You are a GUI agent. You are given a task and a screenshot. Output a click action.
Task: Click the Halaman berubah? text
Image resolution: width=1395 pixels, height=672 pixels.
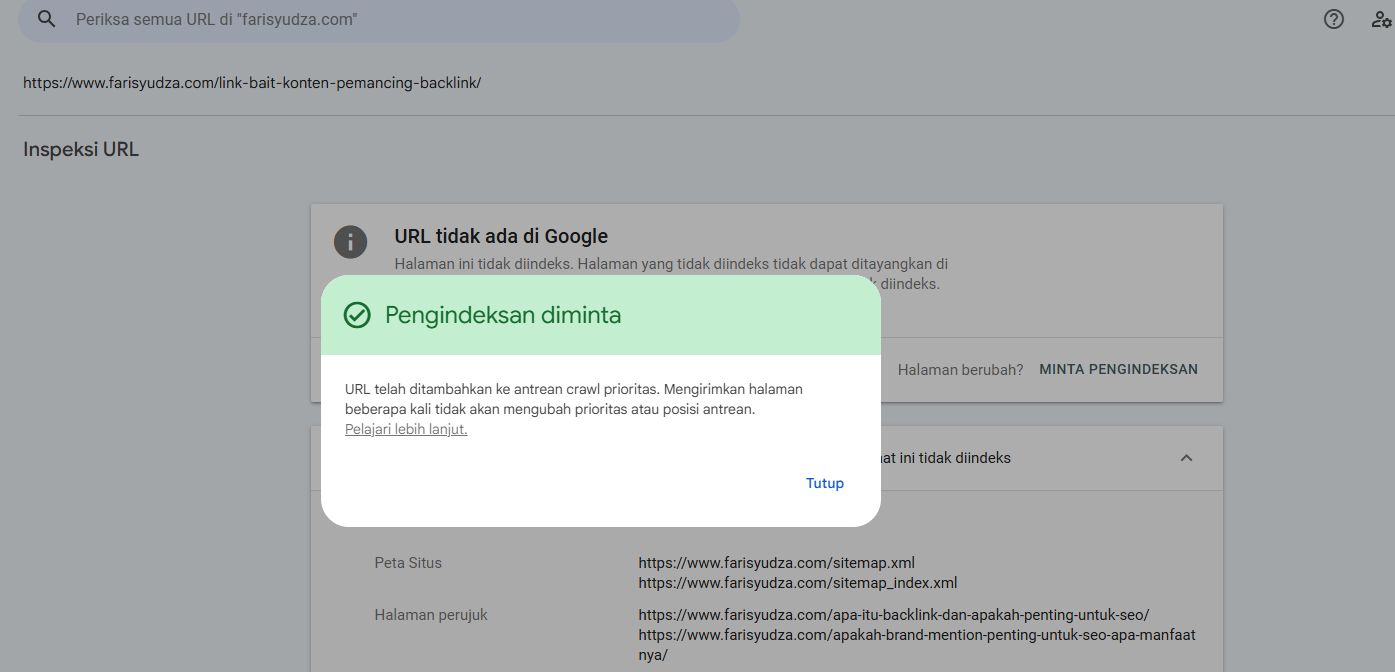pos(960,369)
